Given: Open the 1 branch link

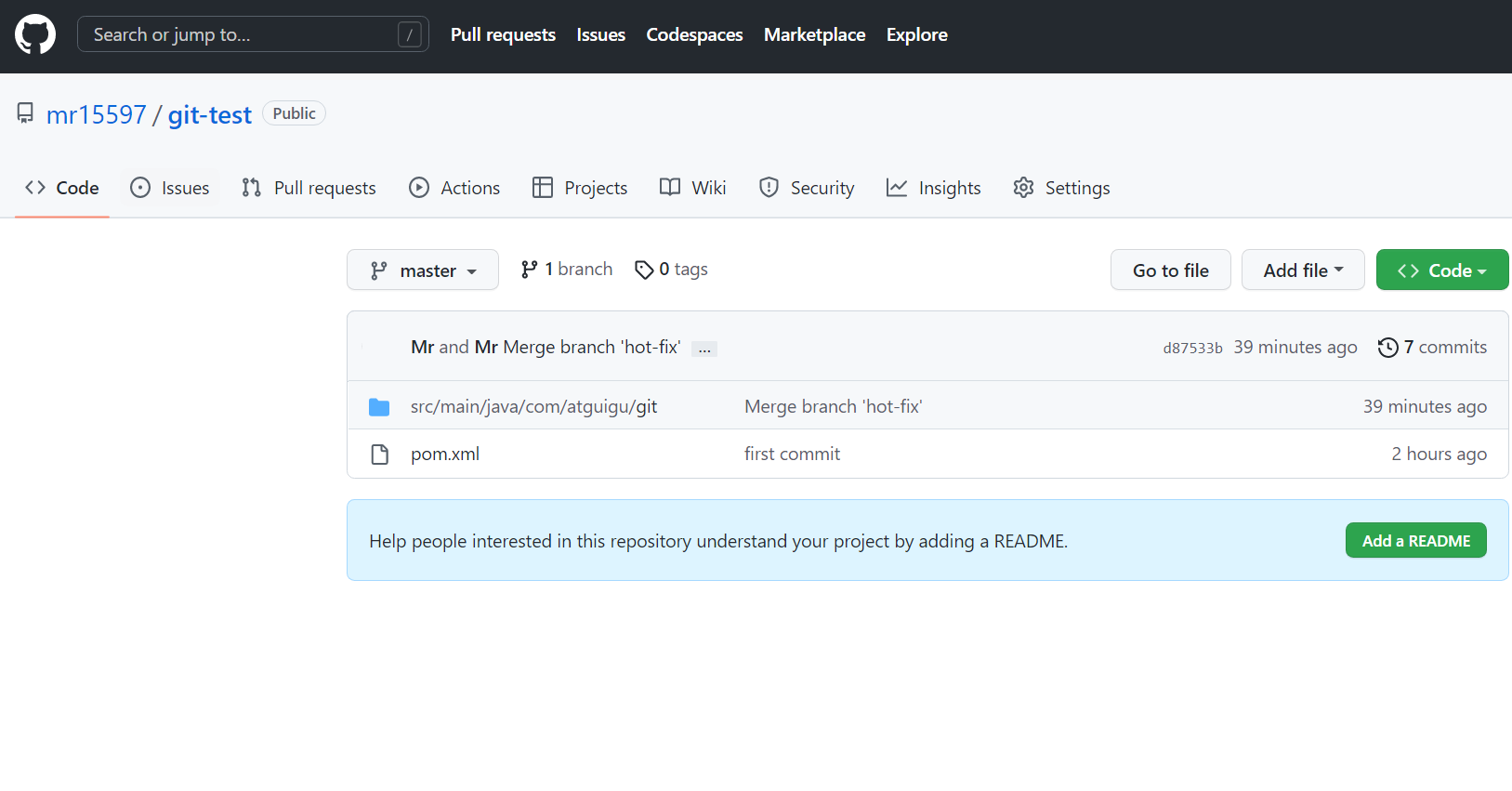Looking at the screenshot, I should coord(567,270).
